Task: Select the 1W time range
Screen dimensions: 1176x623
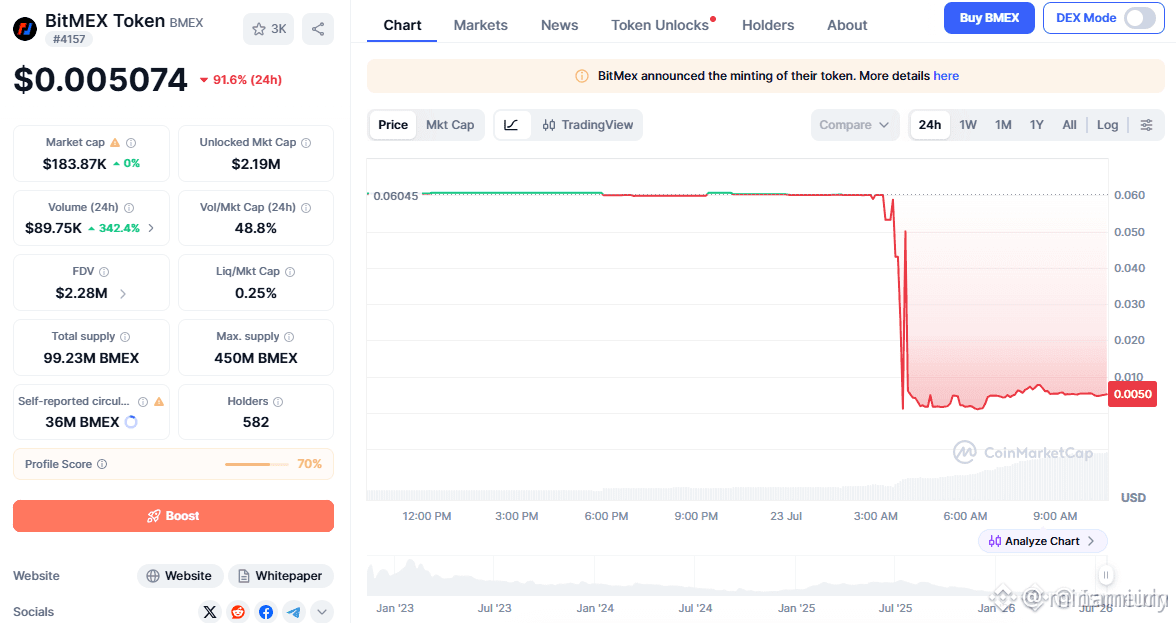Action: (968, 125)
